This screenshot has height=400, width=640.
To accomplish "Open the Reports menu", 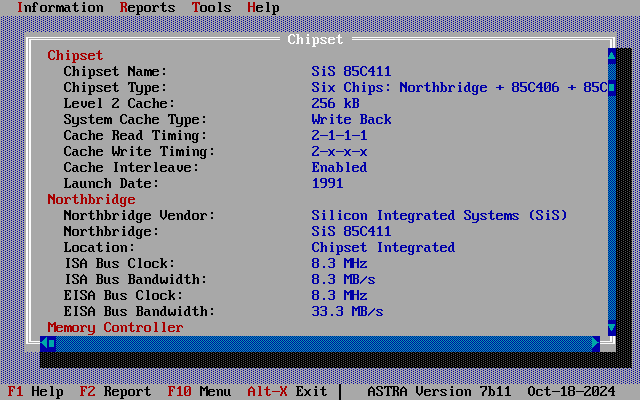I will (147, 7).
